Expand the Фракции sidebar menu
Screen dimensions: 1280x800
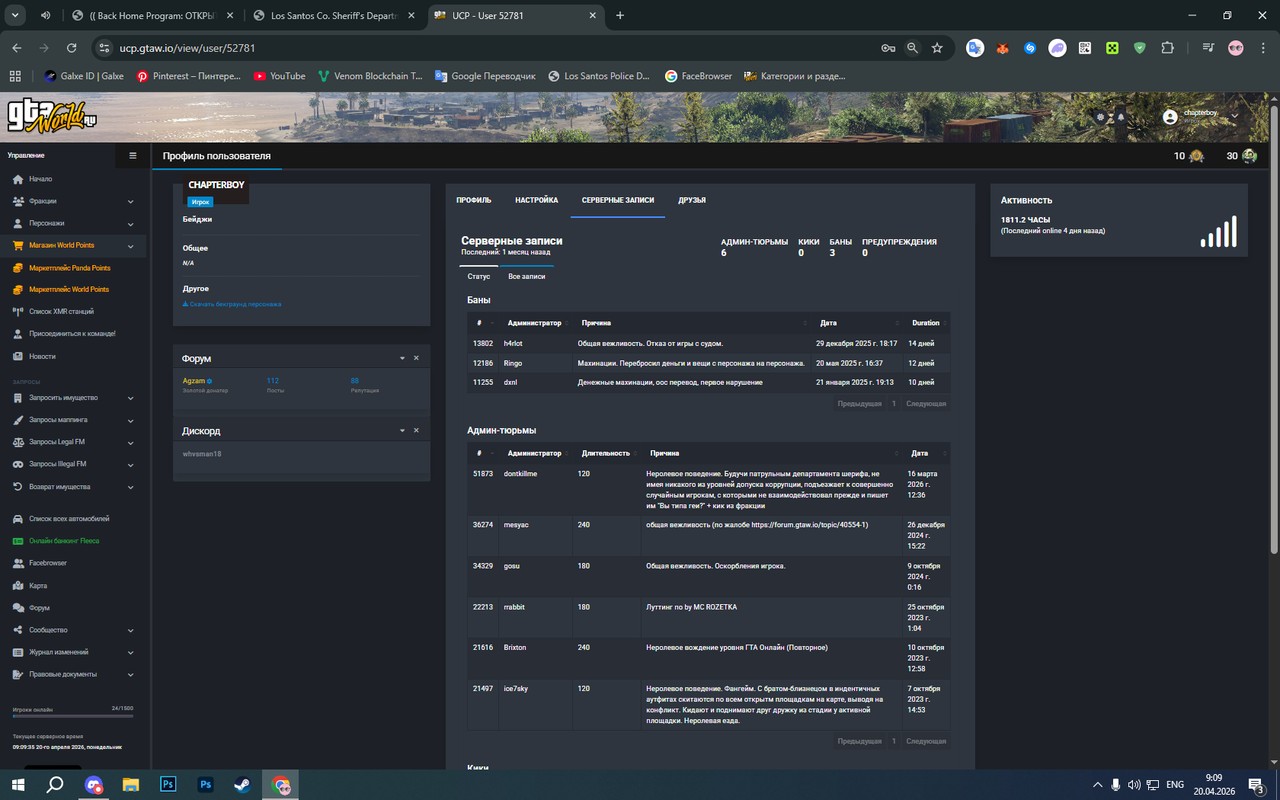pyautogui.click(x=131, y=201)
